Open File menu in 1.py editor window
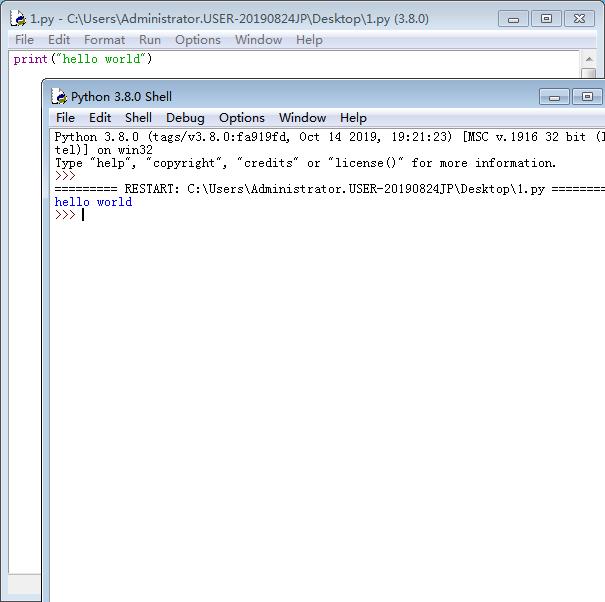The width and height of the screenshot is (605, 602). 24,40
